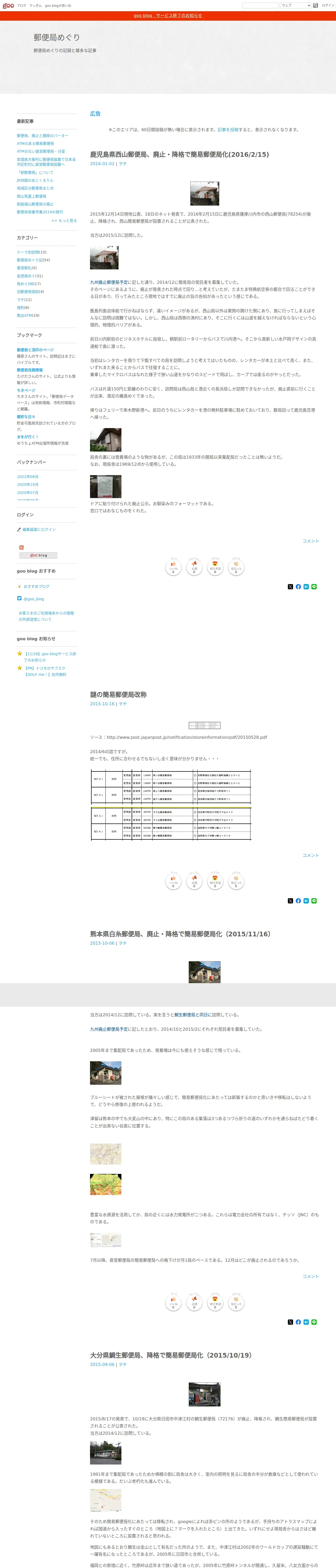Image resolution: width=336 pixels, height=1568 pixels.
Task: Open コメント link under the 白糸郵便局 post
Action: coord(310,1276)
